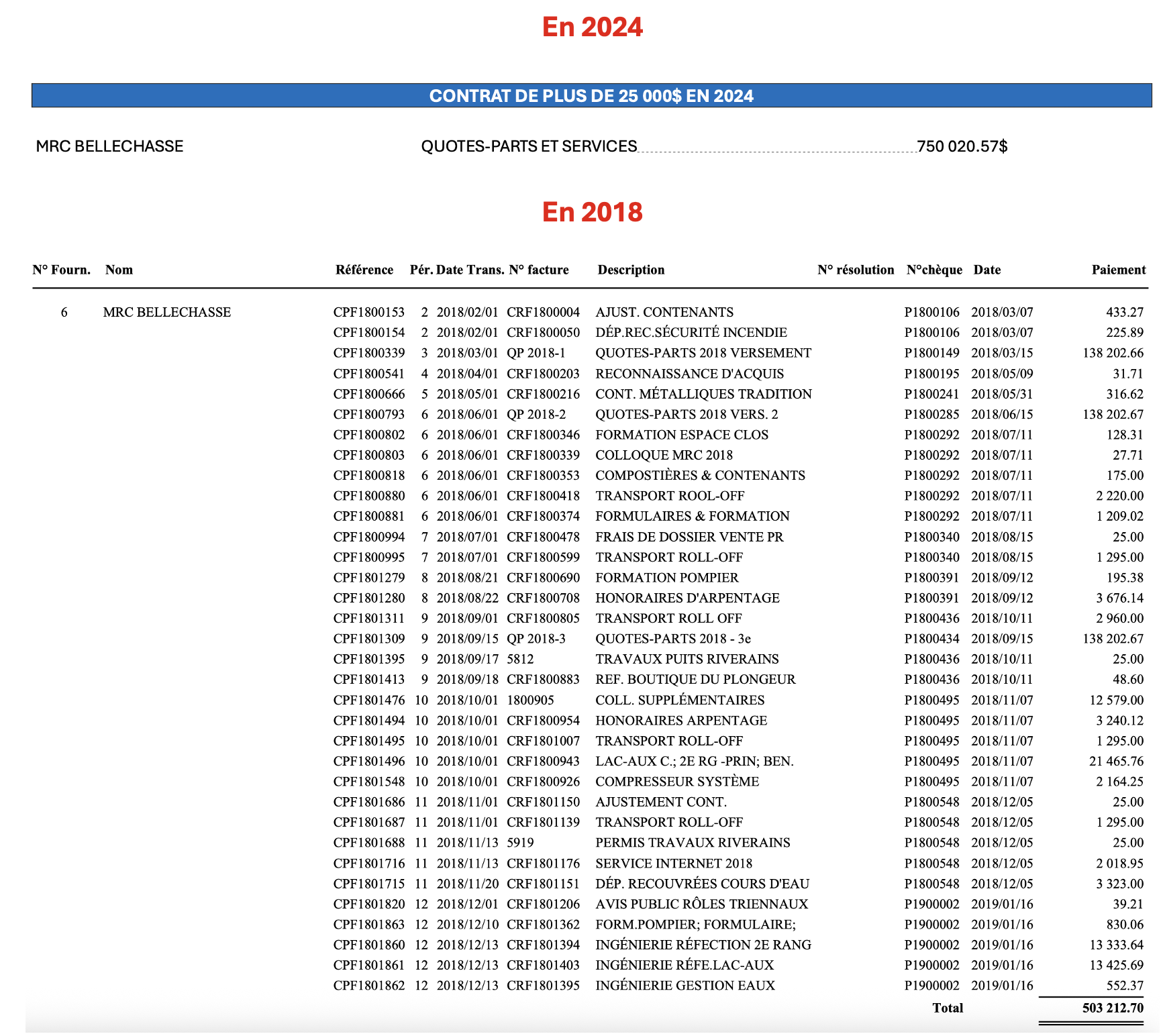
Task: Click the "N° résolution" column header
Action: click(x=856, y=270)
